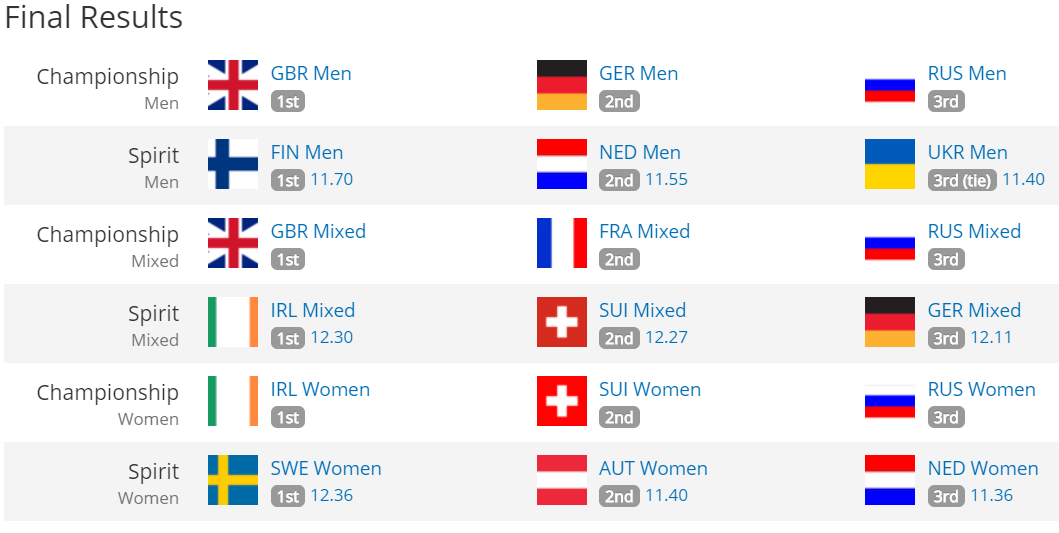The width and height of the screenshot is (1059, 533).
Task: Open the GBR Mixed team link
Action: click(318, 231)
